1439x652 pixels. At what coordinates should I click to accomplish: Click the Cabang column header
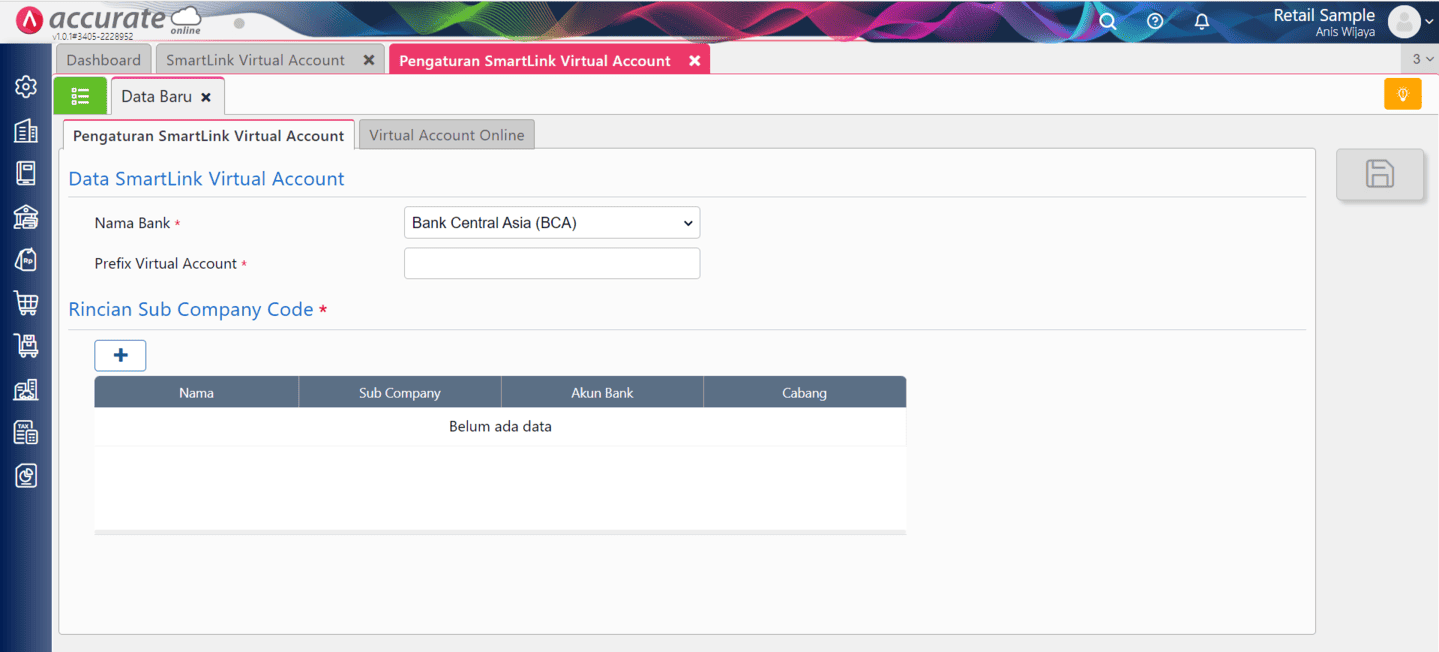805,393
